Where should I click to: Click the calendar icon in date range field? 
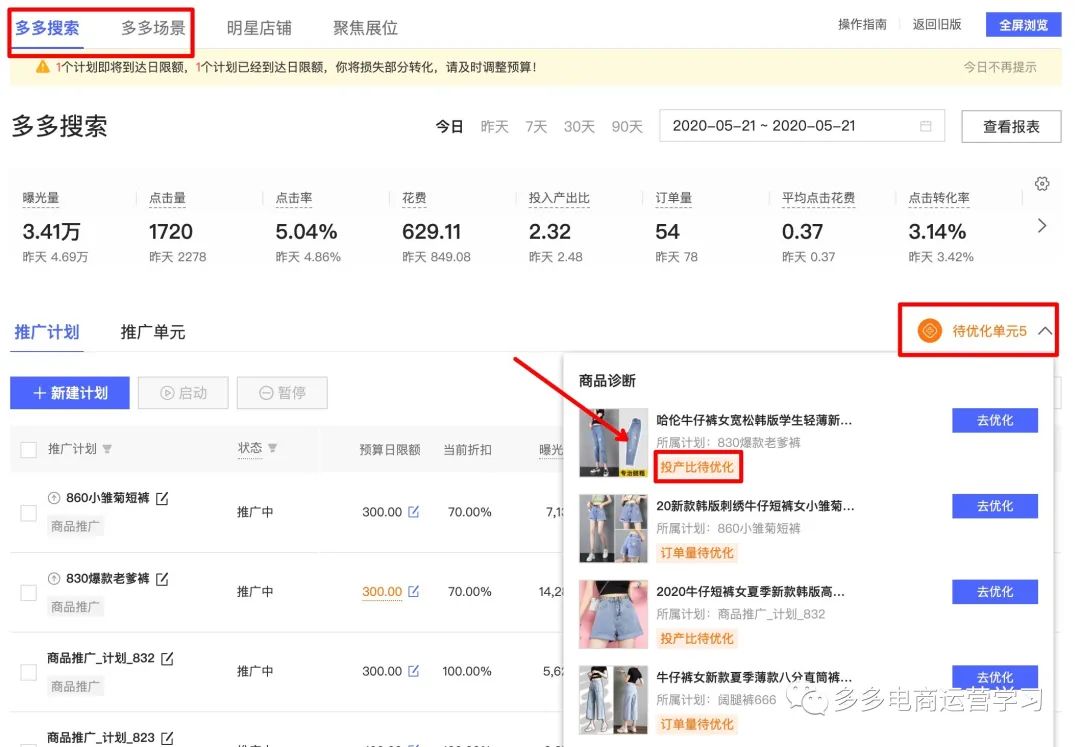coord(926,126)
